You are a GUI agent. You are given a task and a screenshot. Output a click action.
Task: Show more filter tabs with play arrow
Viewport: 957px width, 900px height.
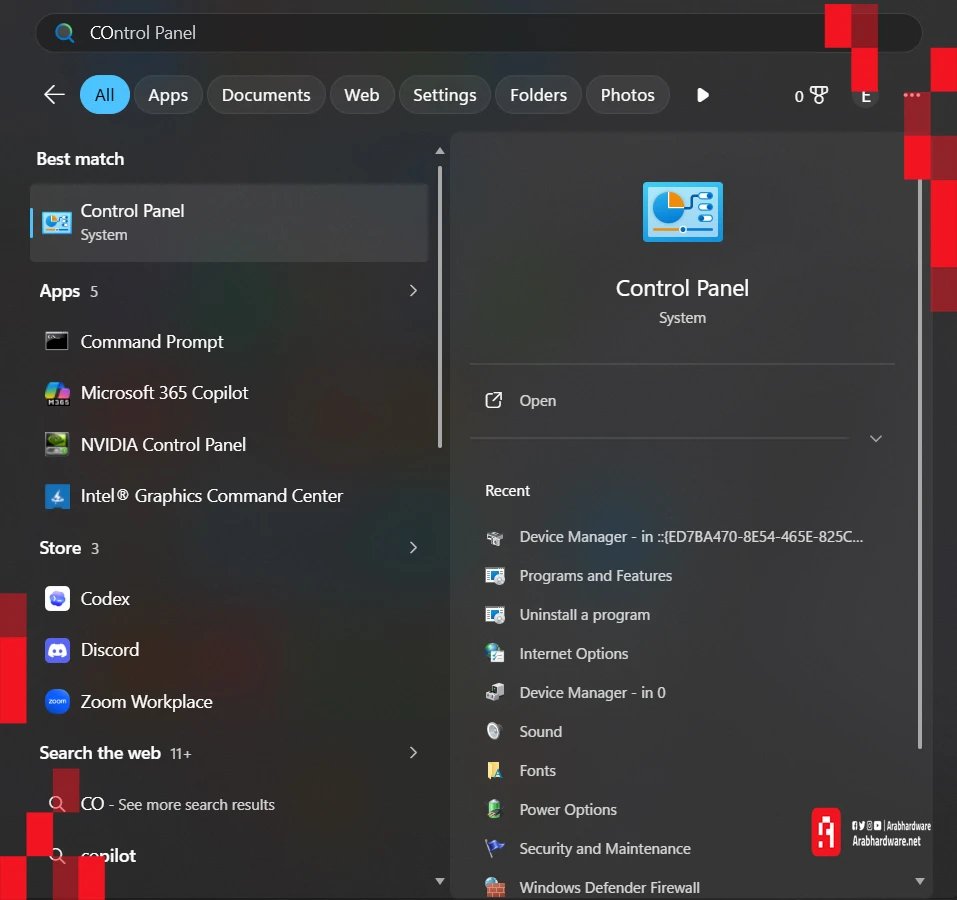coord(702,95)
